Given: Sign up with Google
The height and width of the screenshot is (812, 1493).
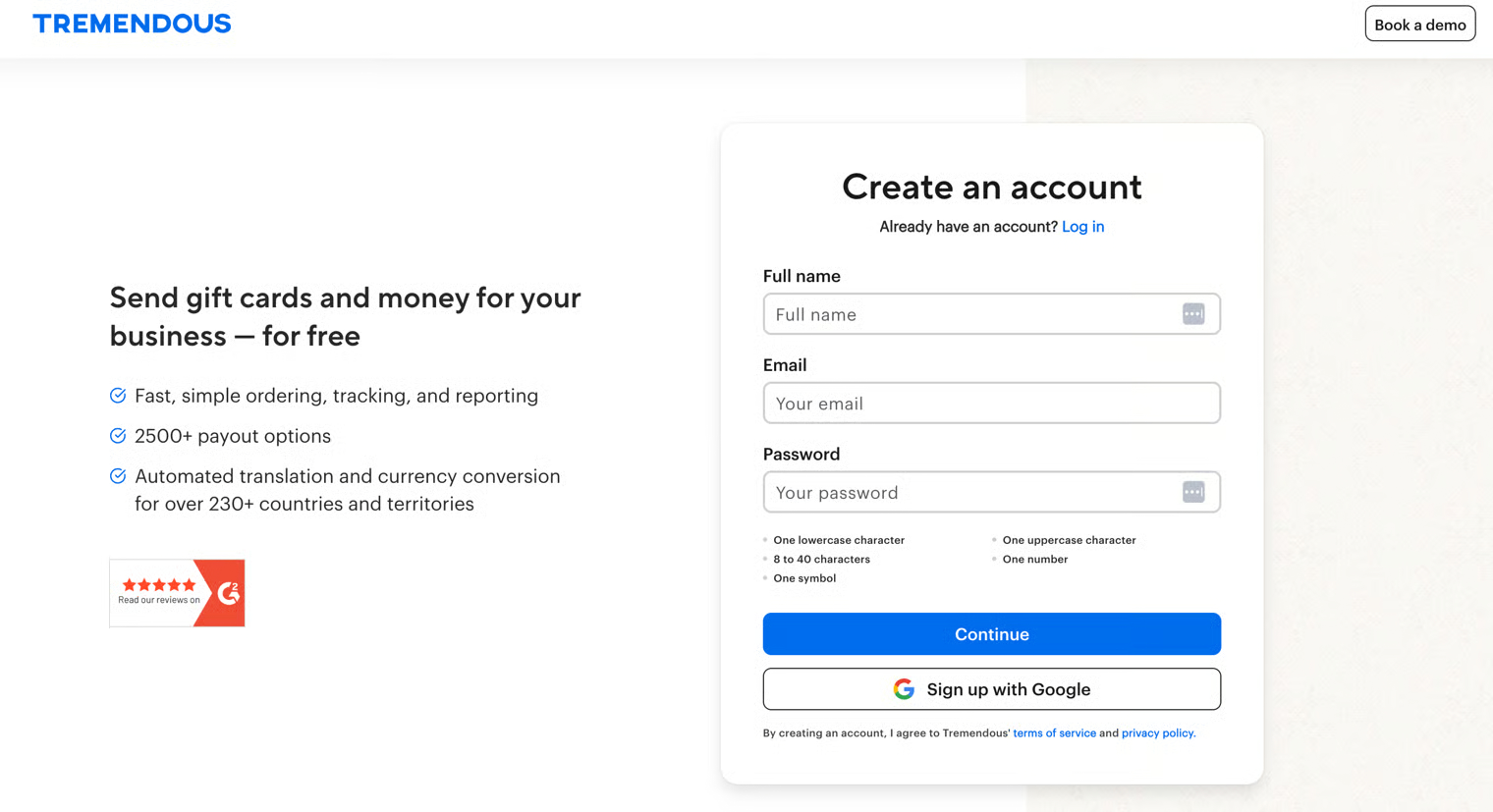Looking at the screenshot, I should tap(991, 689).
